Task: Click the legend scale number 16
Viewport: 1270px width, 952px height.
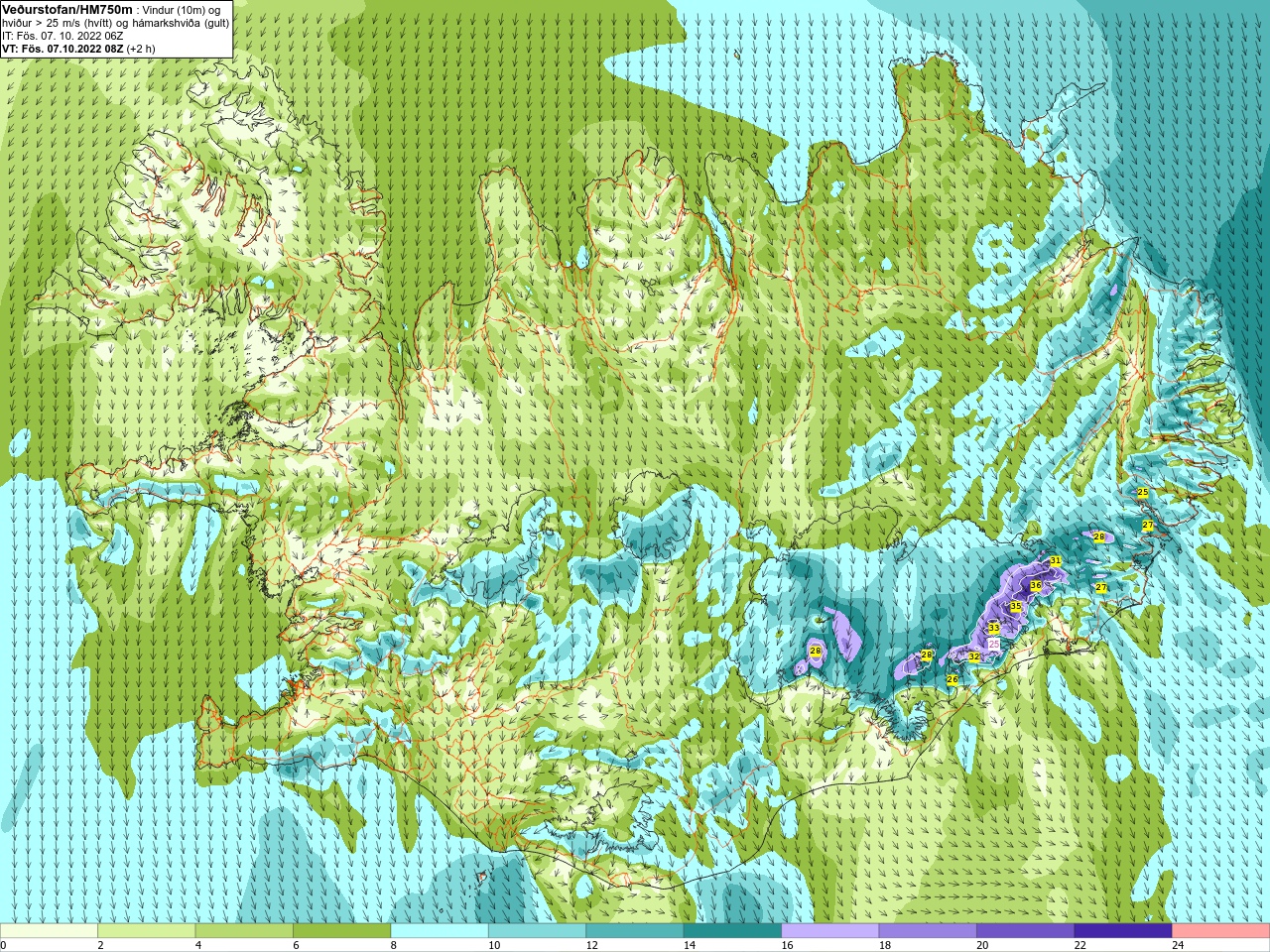Action: click(788, 945)
